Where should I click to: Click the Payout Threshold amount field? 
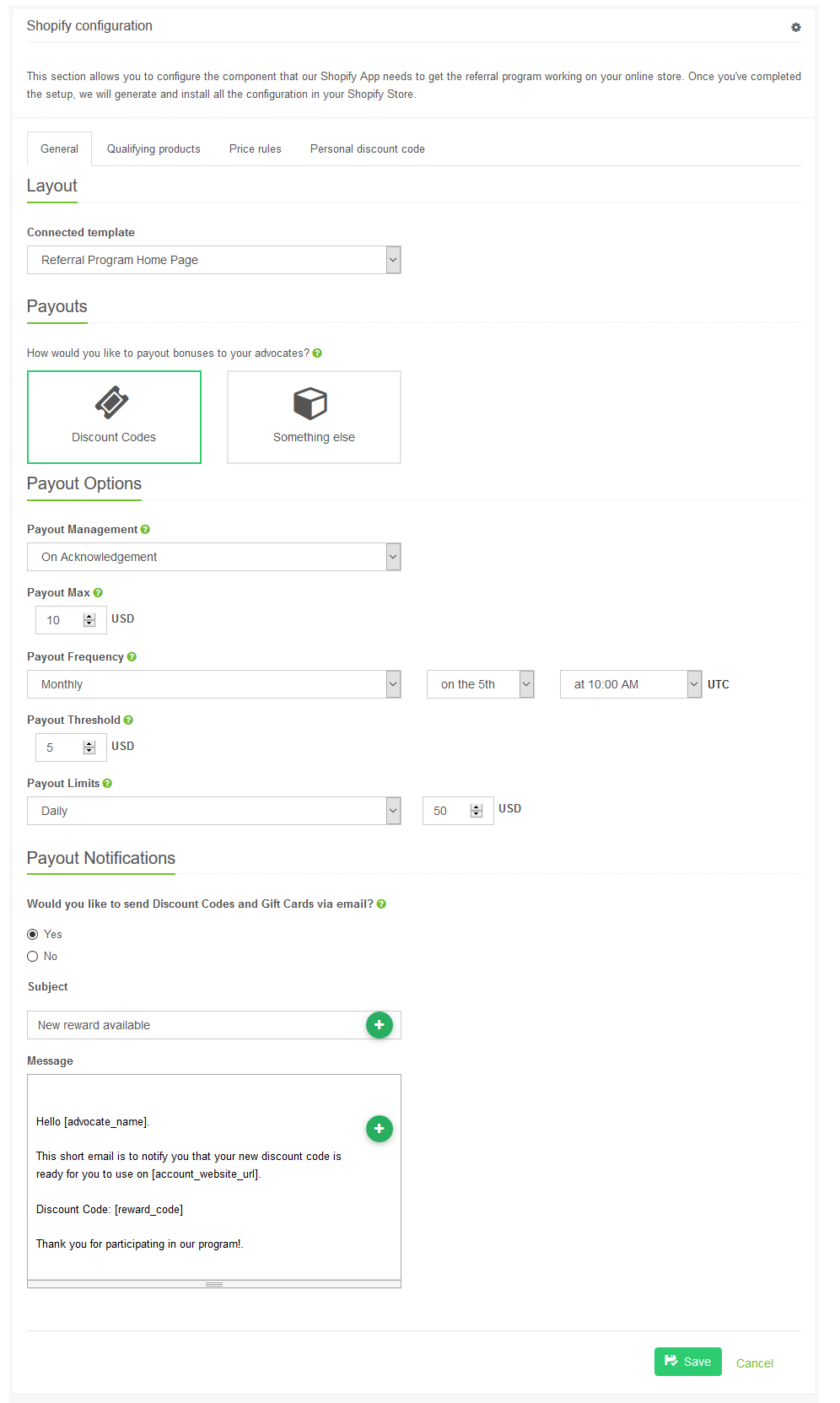click(71, 747)
